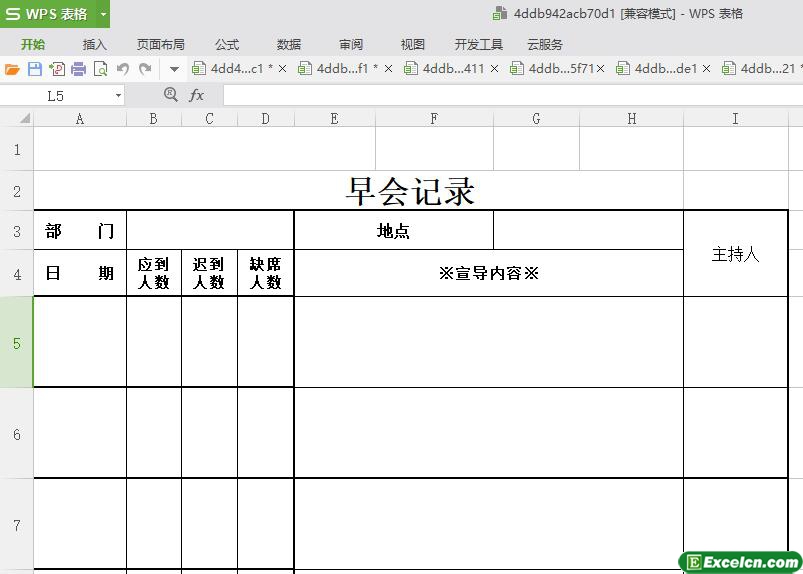Select column A header

point(80,119)
